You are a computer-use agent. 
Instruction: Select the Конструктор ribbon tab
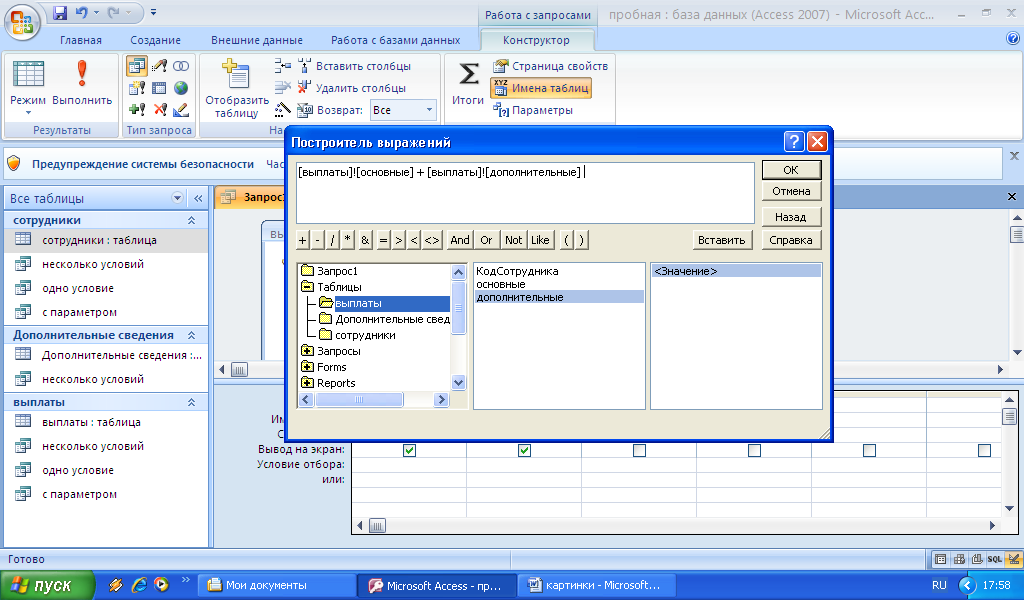pyautogui.click(x=536, y=40)
